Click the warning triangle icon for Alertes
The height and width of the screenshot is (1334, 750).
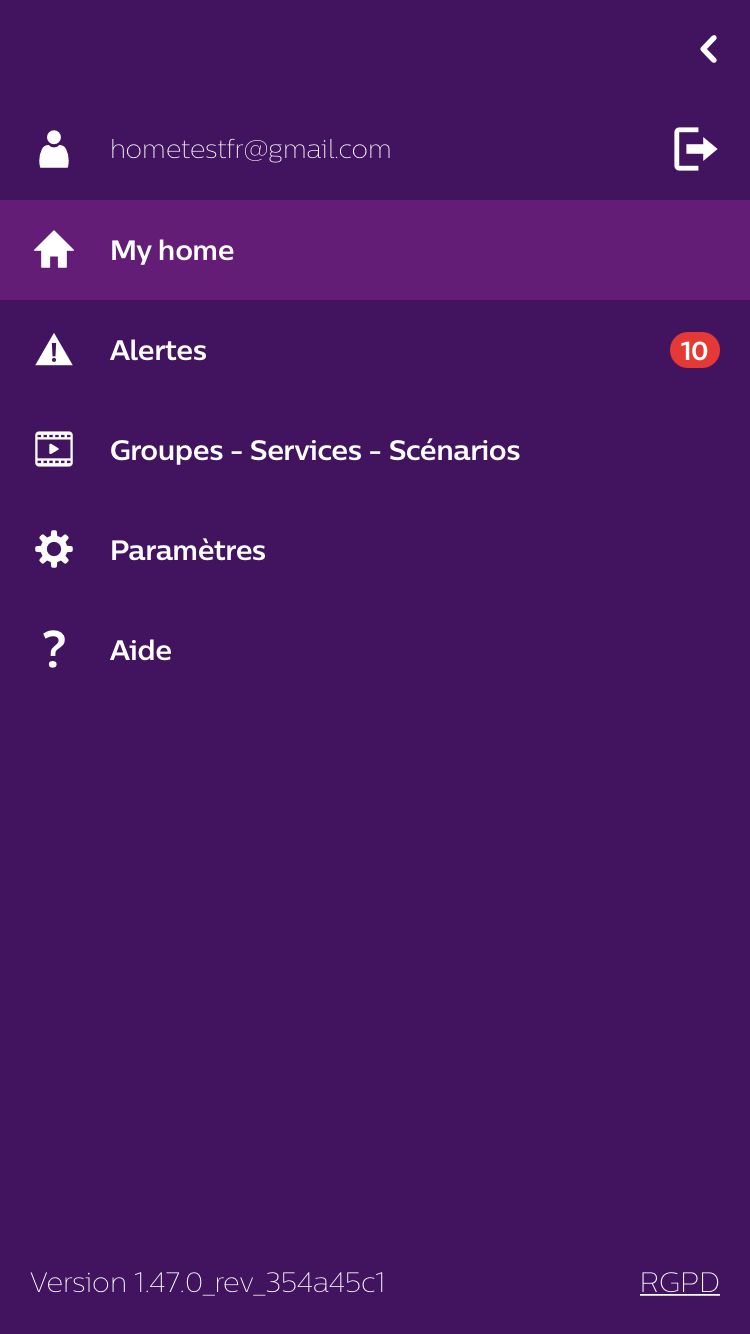(x=54, y=350)
